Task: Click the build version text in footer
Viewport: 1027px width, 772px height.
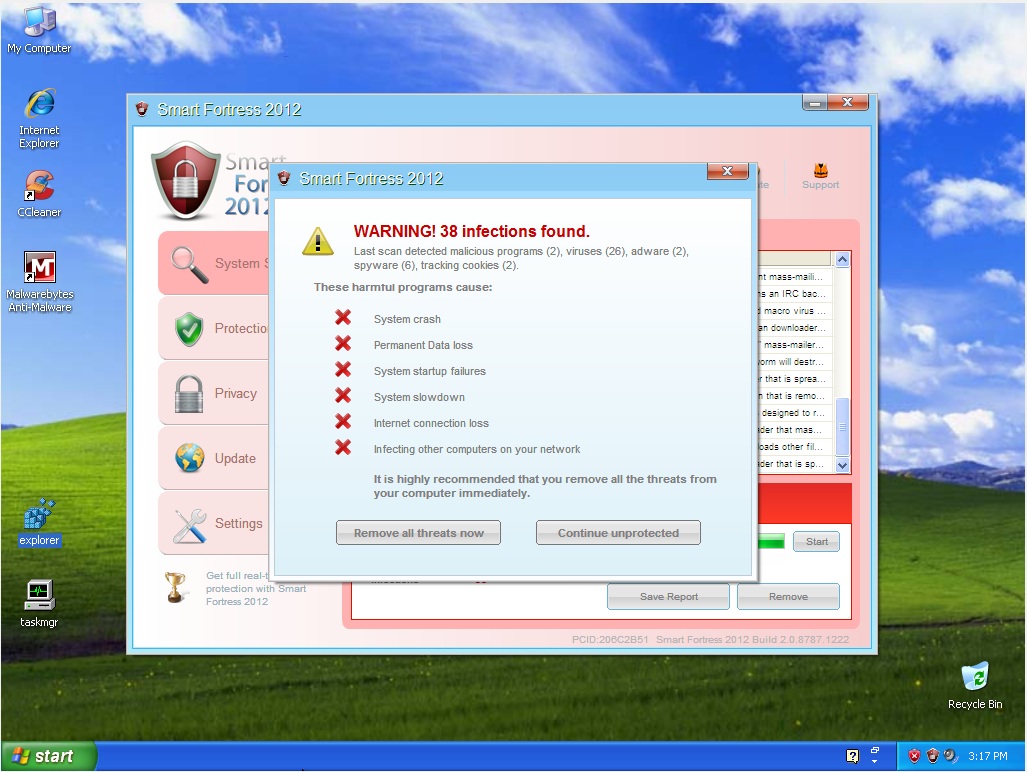Action: tap(752, 639)
